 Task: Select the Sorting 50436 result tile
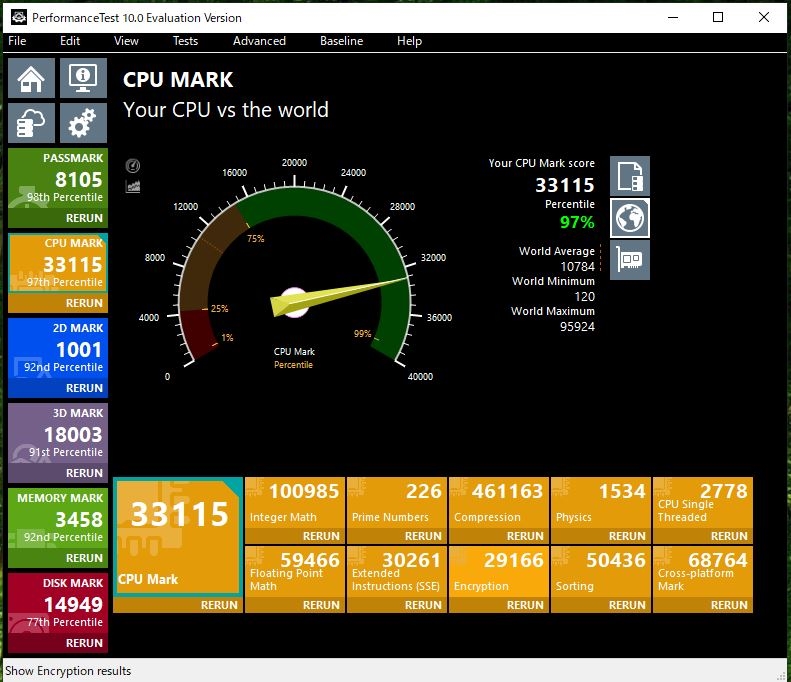click(601, 572)
